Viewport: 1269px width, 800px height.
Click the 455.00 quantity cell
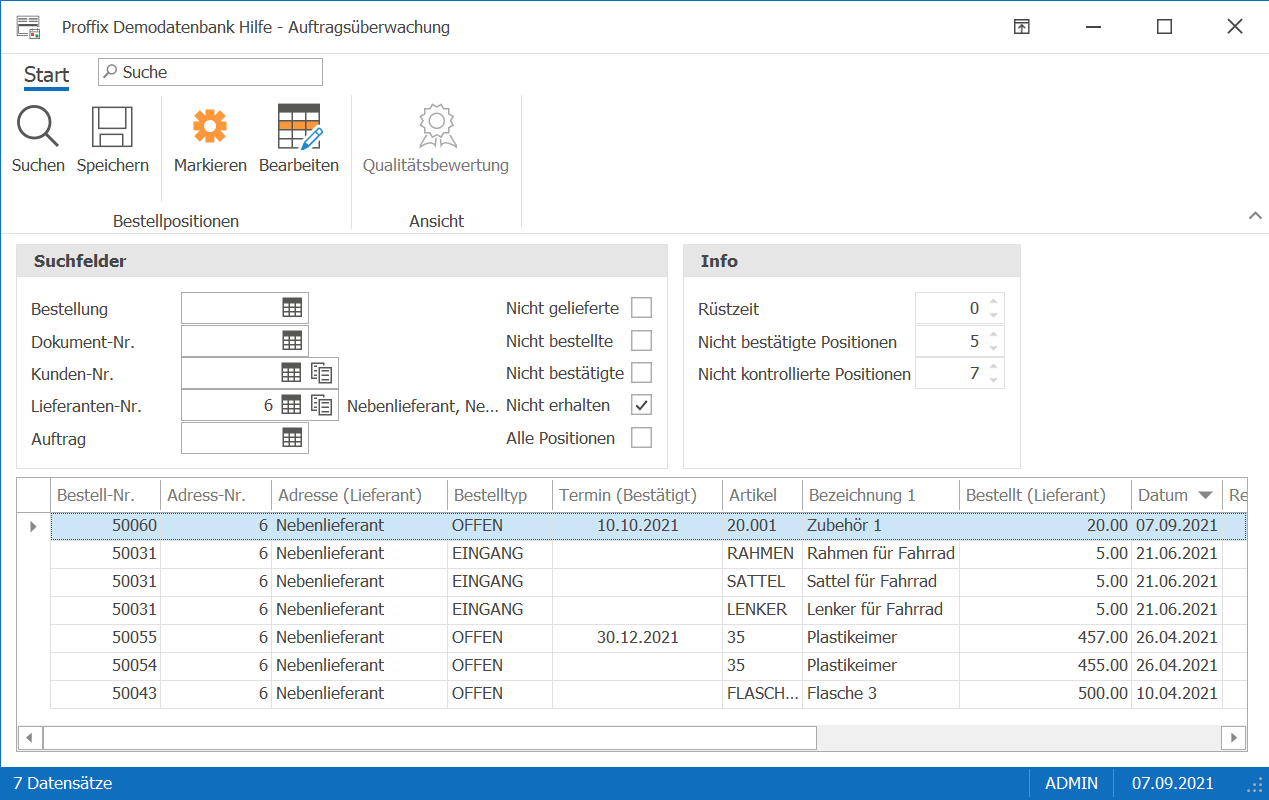point(1046,665)
